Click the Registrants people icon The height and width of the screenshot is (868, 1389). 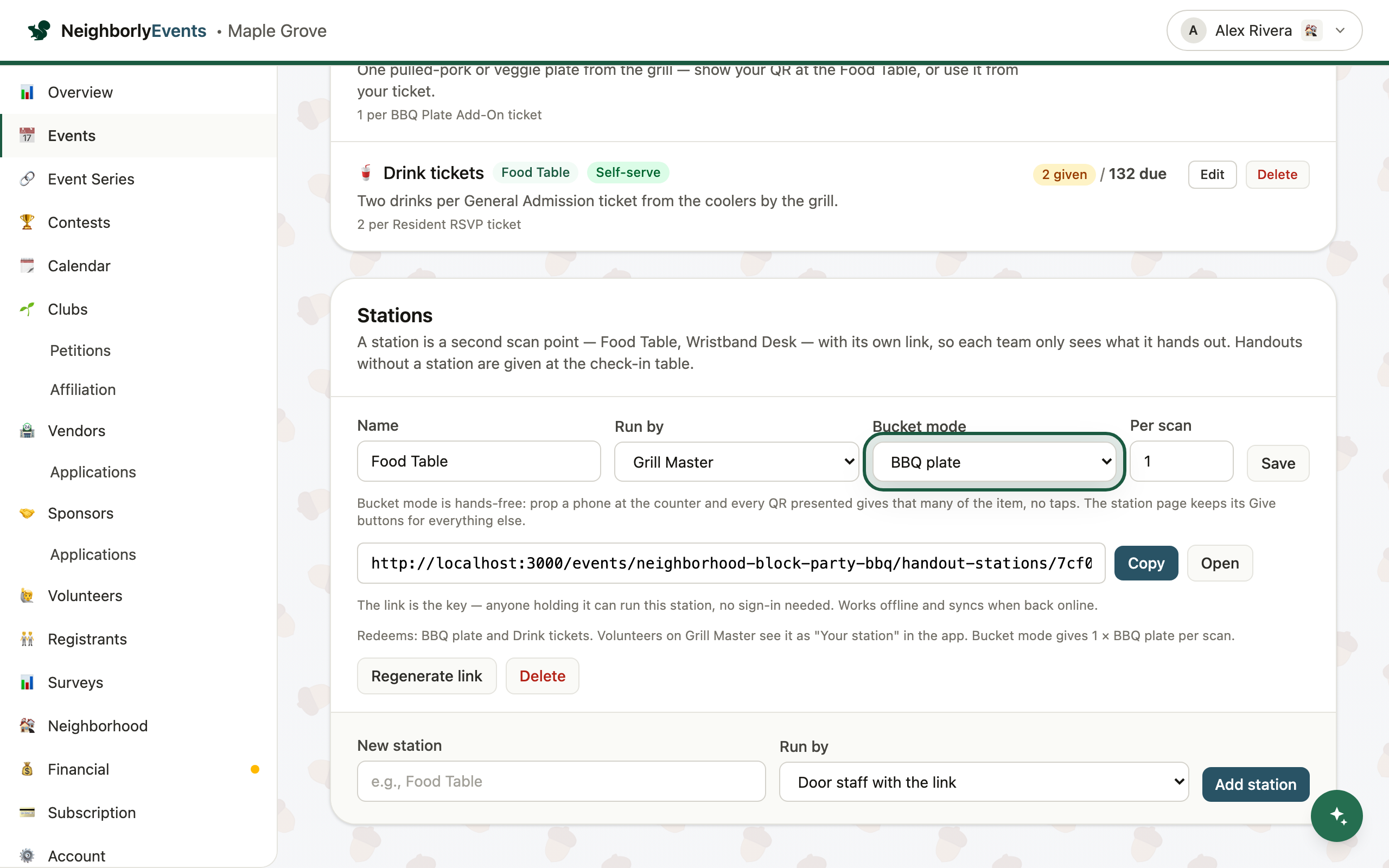coord(27,639)
